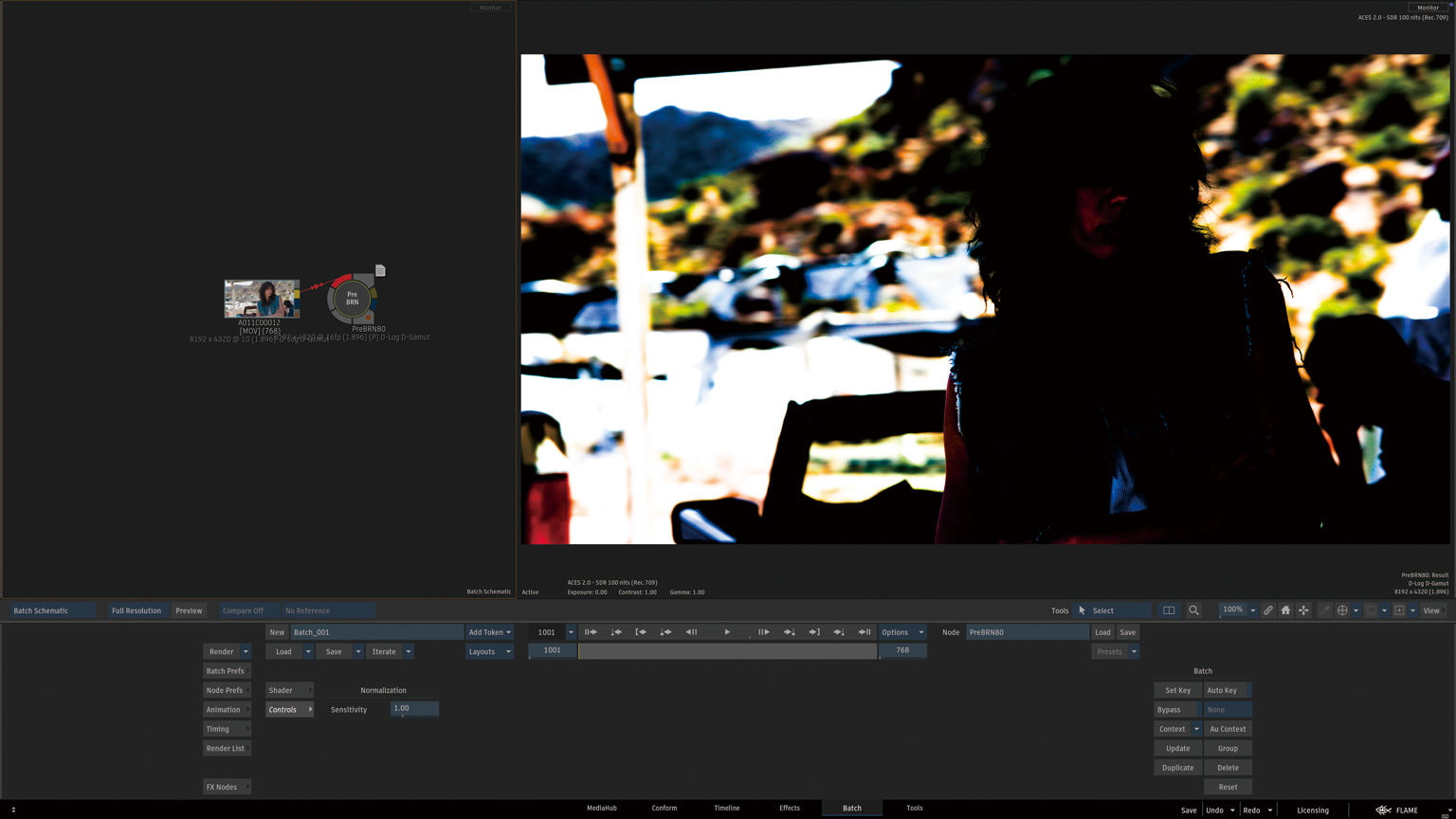
Task: Toggle Bypass for the node
Action: click(1175, 710)
